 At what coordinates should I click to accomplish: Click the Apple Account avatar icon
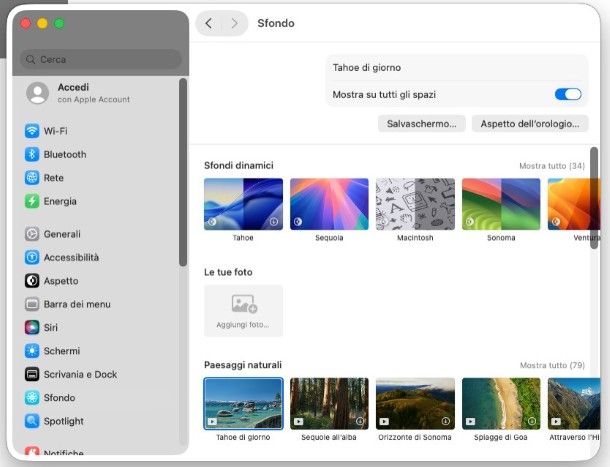pos(37,93)
